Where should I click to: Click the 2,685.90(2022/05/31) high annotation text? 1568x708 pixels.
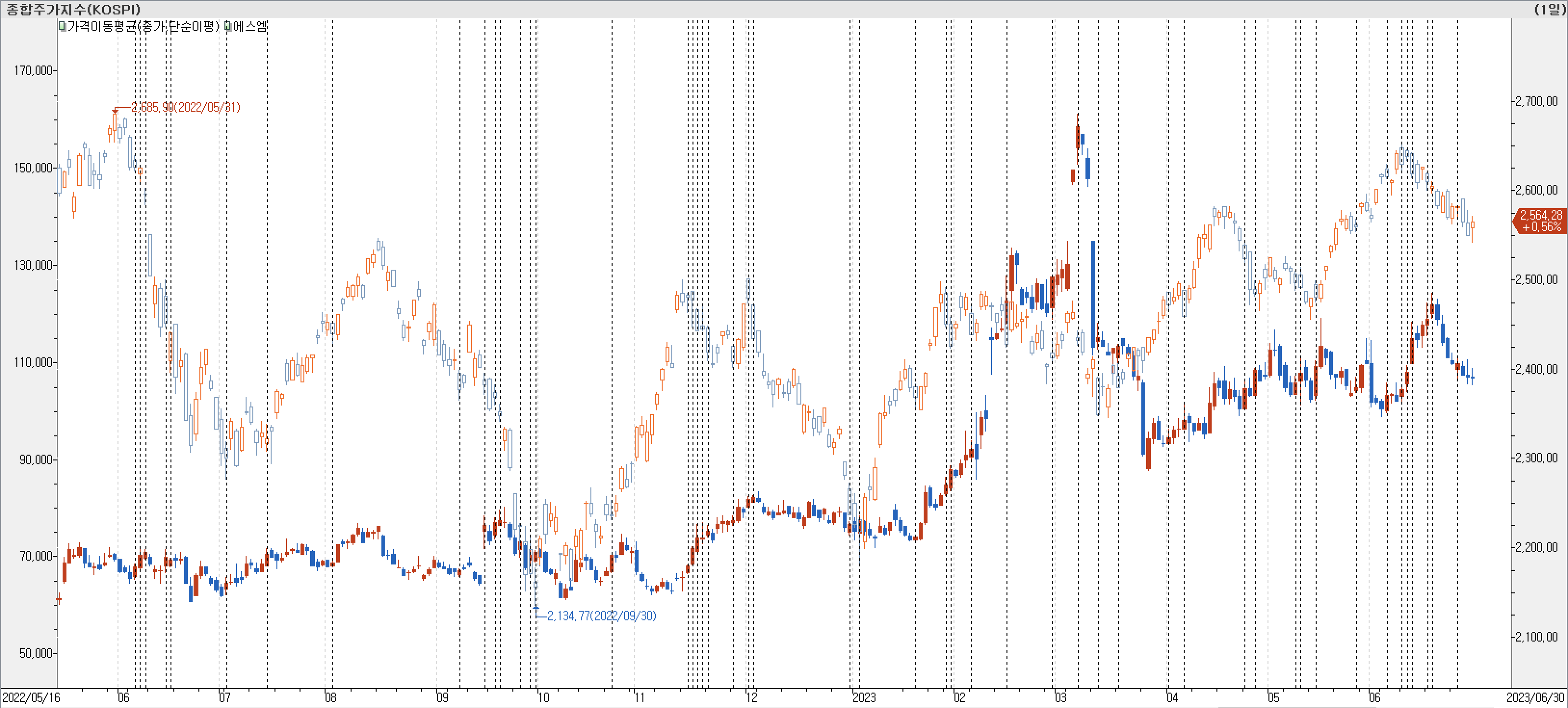coord(186,107)
